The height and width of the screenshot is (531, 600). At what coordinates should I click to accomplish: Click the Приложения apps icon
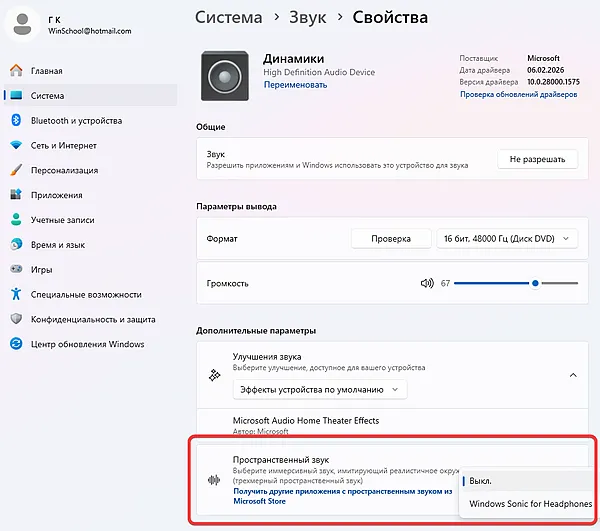point(16,195)
